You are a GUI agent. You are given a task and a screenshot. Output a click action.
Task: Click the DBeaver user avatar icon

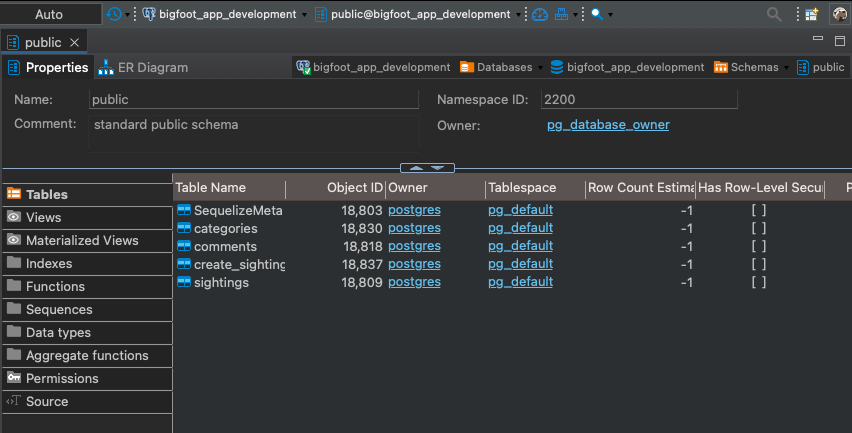pyautogui.click(x=839, y=14)
